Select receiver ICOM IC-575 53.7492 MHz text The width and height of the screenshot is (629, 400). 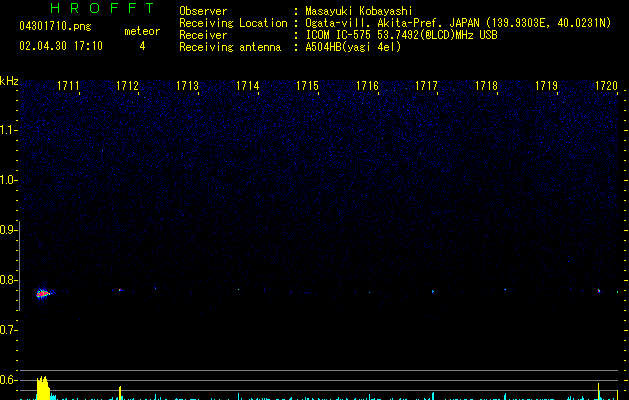click(401, 35)
